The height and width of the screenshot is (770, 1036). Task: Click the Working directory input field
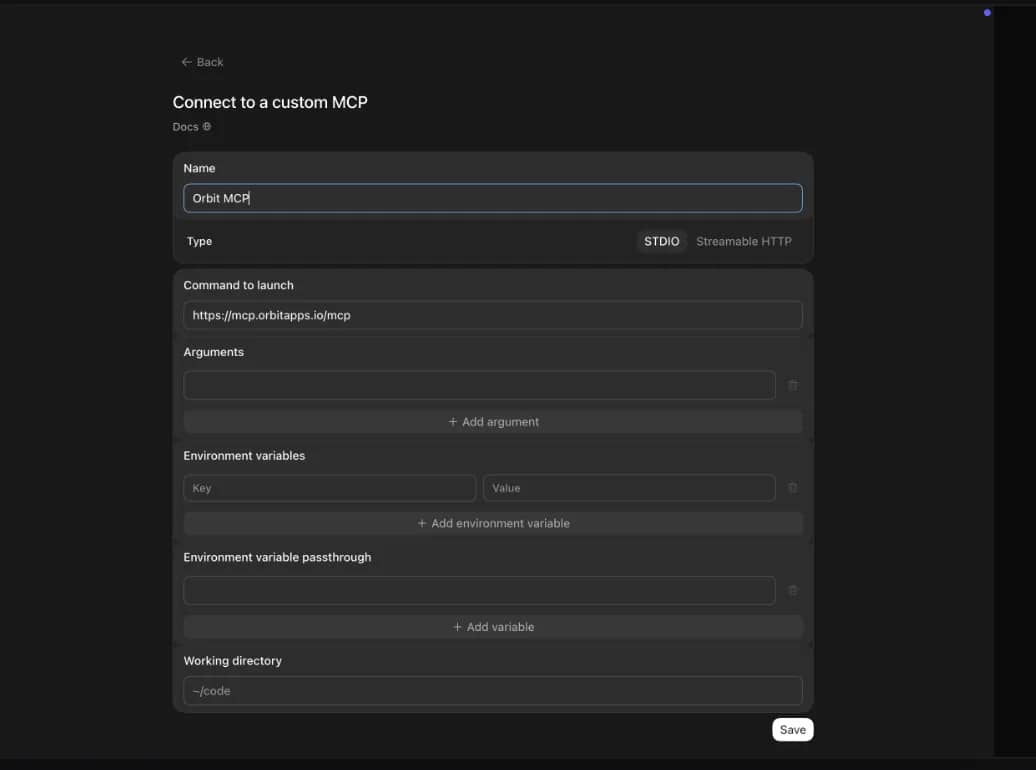pyautogui.click(x=492, y=691)
